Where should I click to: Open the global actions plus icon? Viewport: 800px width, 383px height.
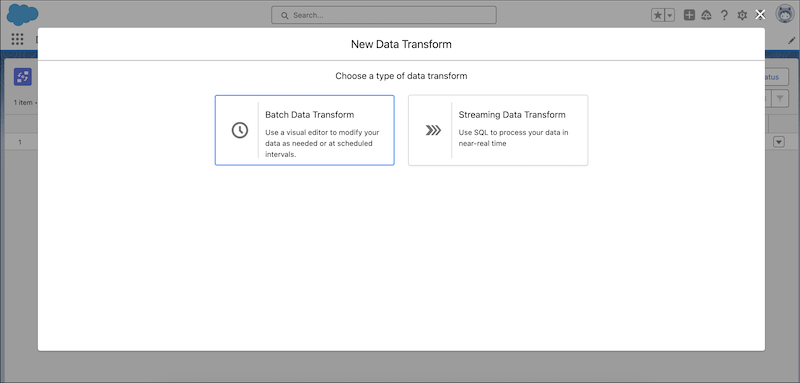(689, 15)
